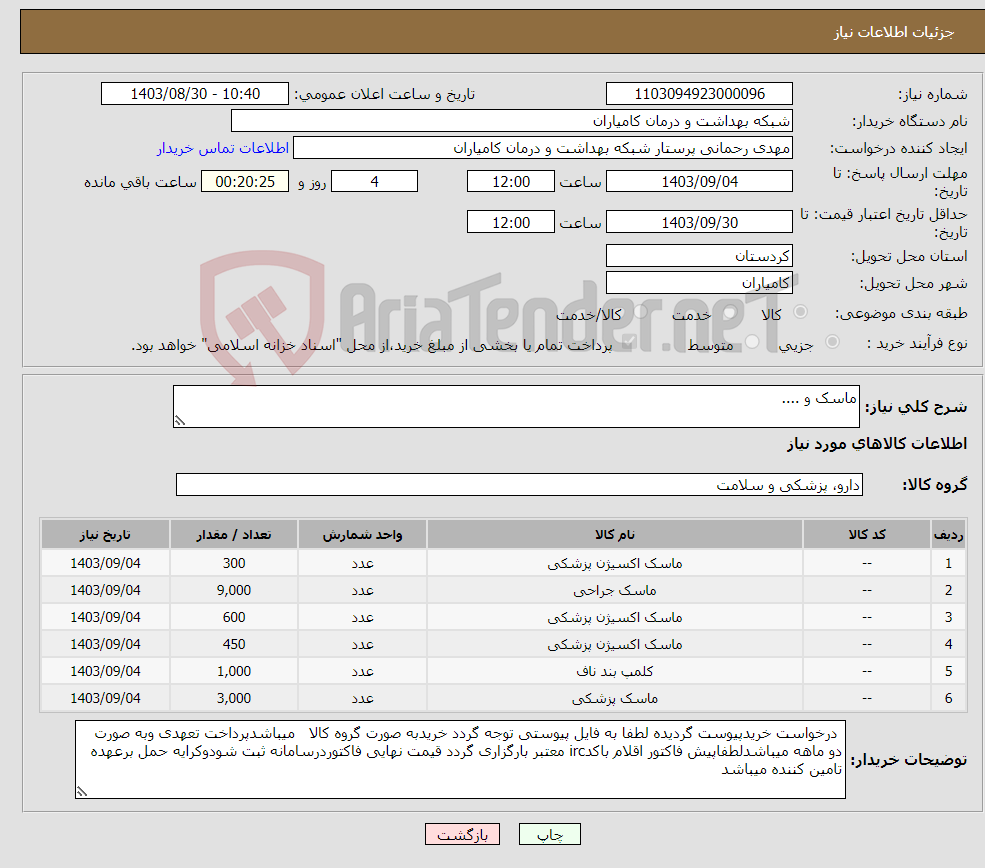Click goods group field دارو، پزشکی و سلامت
Viewport: 985px width, 868px height.
click(520, 485)
